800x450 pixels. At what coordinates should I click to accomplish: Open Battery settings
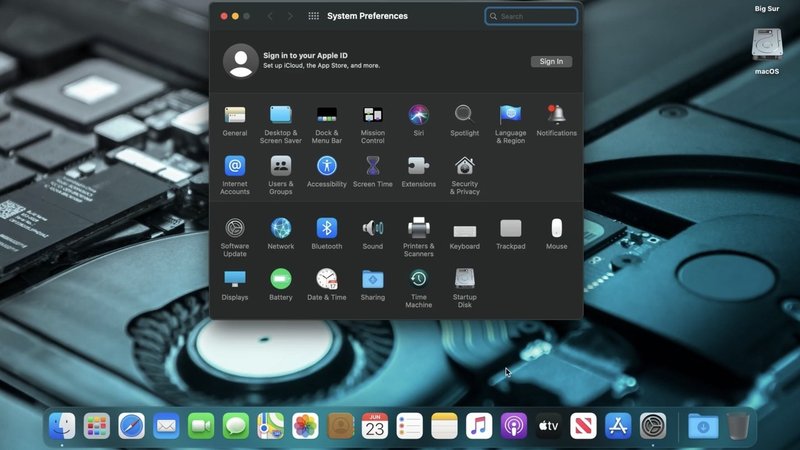[x=281, y=285]
